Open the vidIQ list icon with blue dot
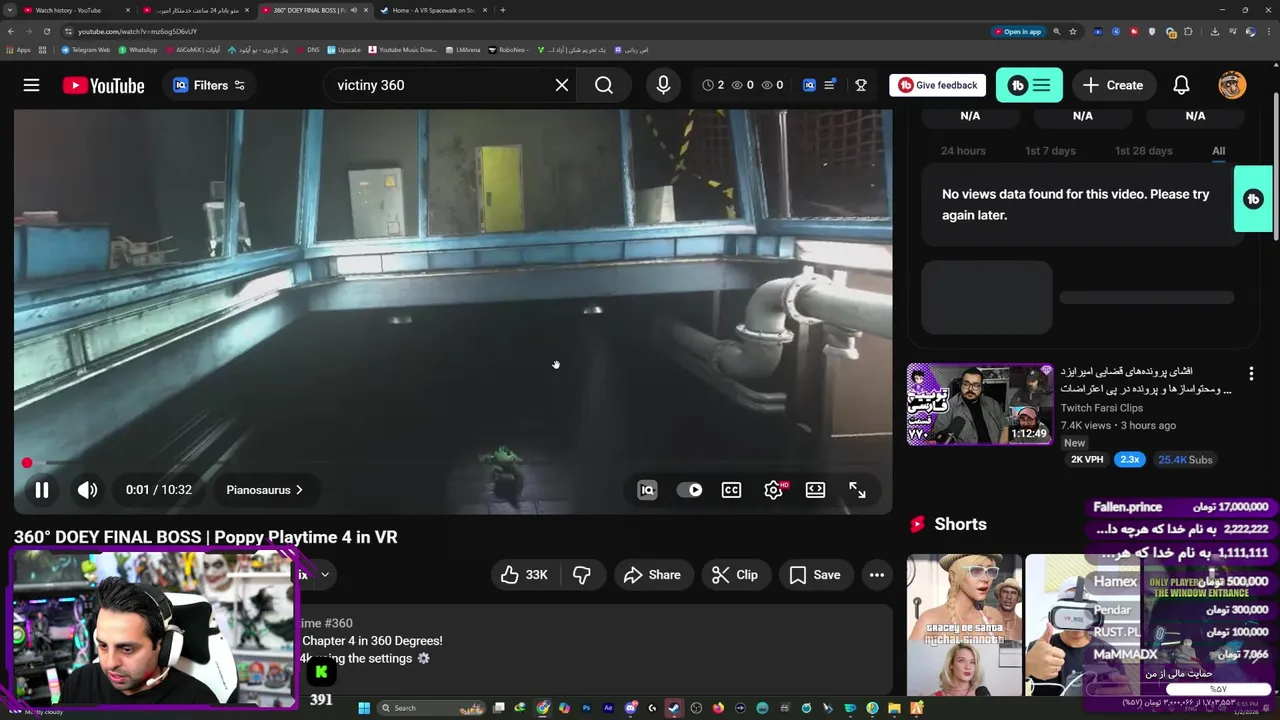Screen dimensions: 1280x720 point(829,85)
